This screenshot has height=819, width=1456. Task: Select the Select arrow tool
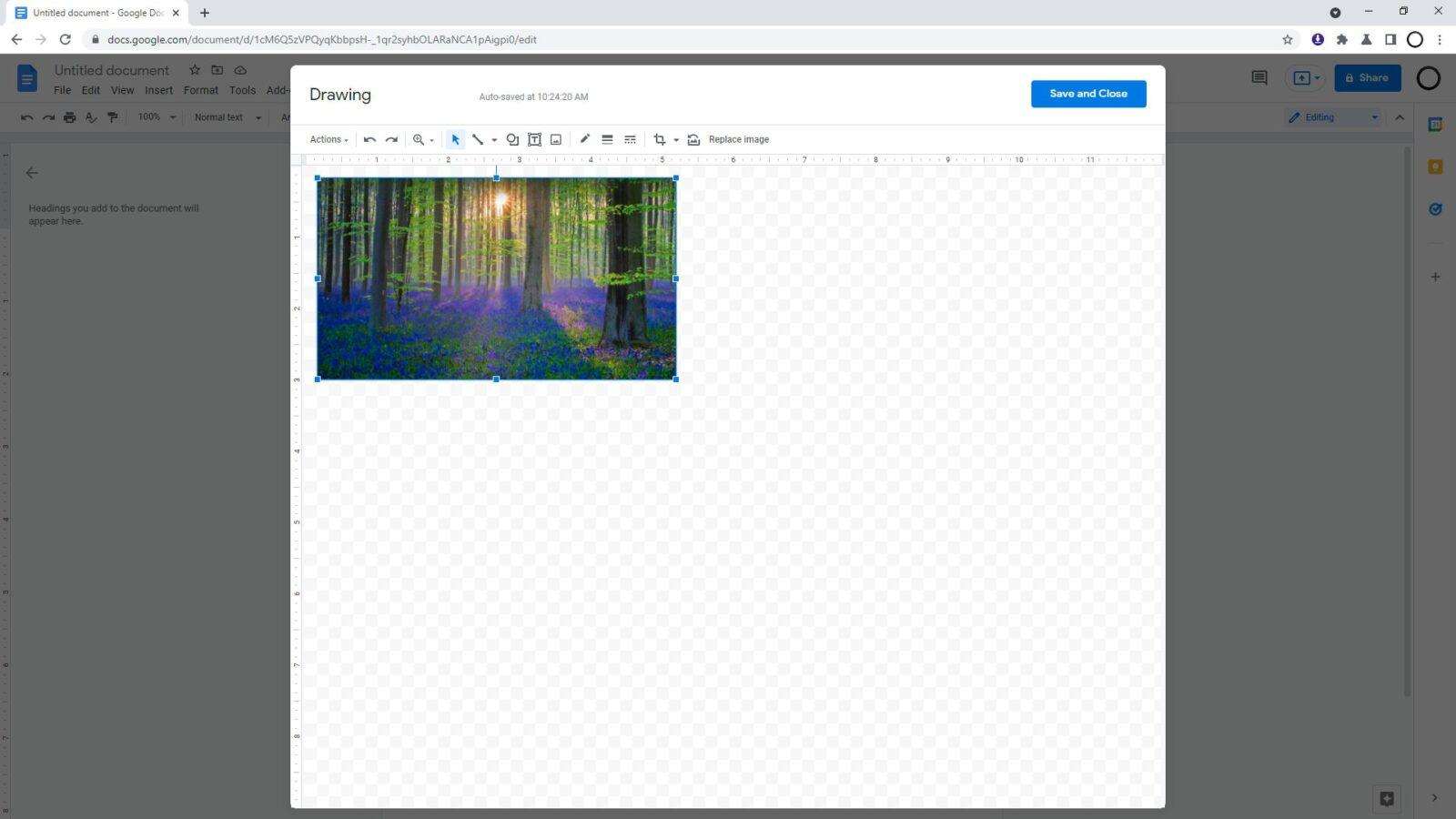point(455,139)
